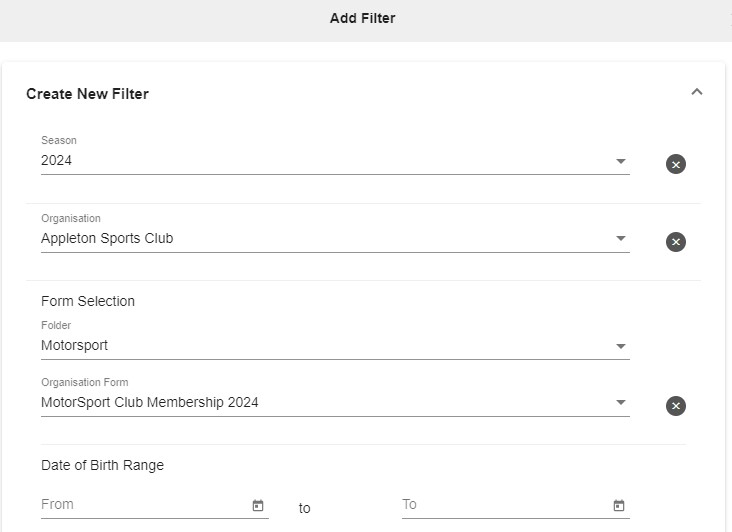Click the Create New Filter heading

click(87, 94)
